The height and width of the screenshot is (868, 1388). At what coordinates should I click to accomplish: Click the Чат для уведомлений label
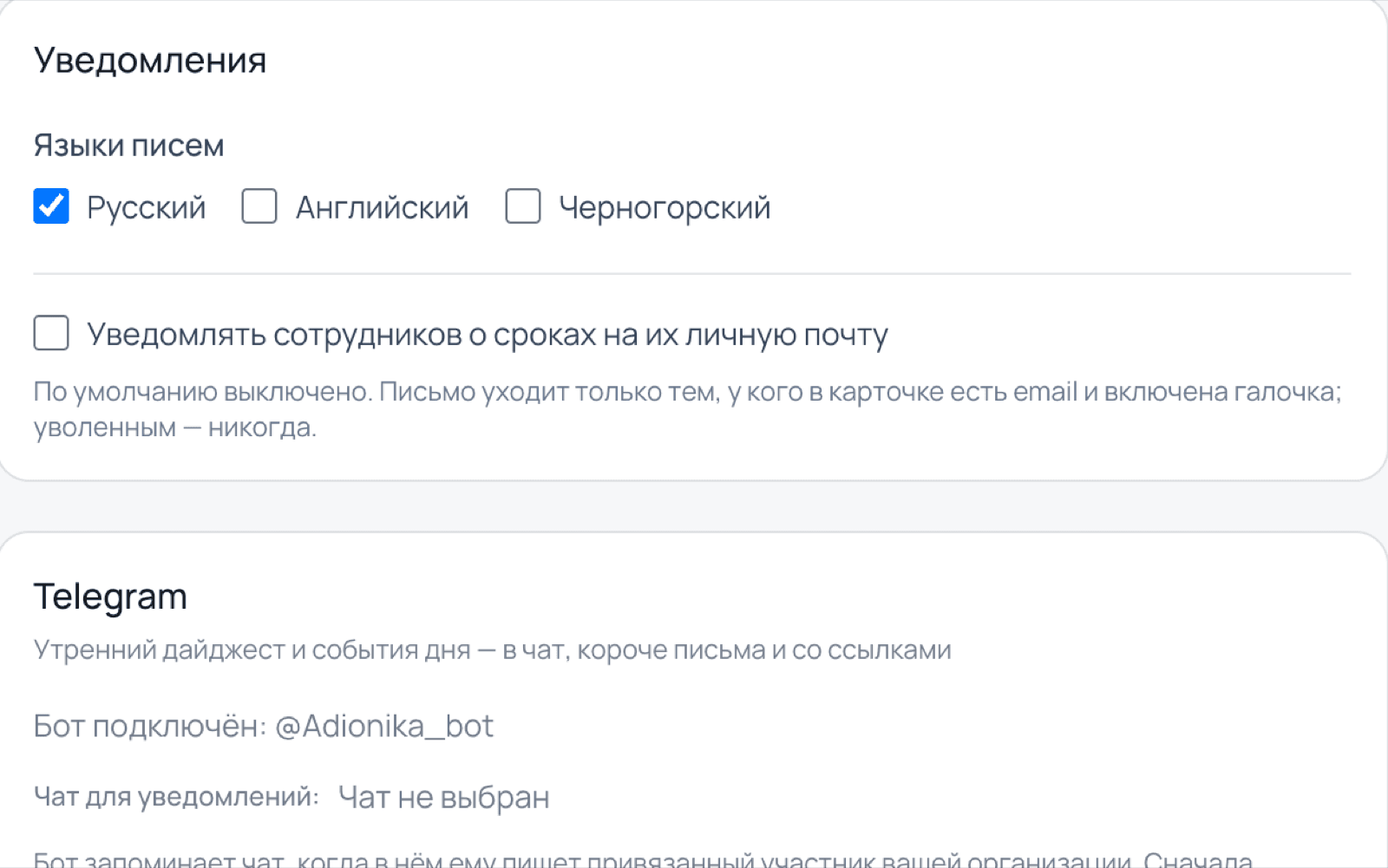click(x=176, y=796)
